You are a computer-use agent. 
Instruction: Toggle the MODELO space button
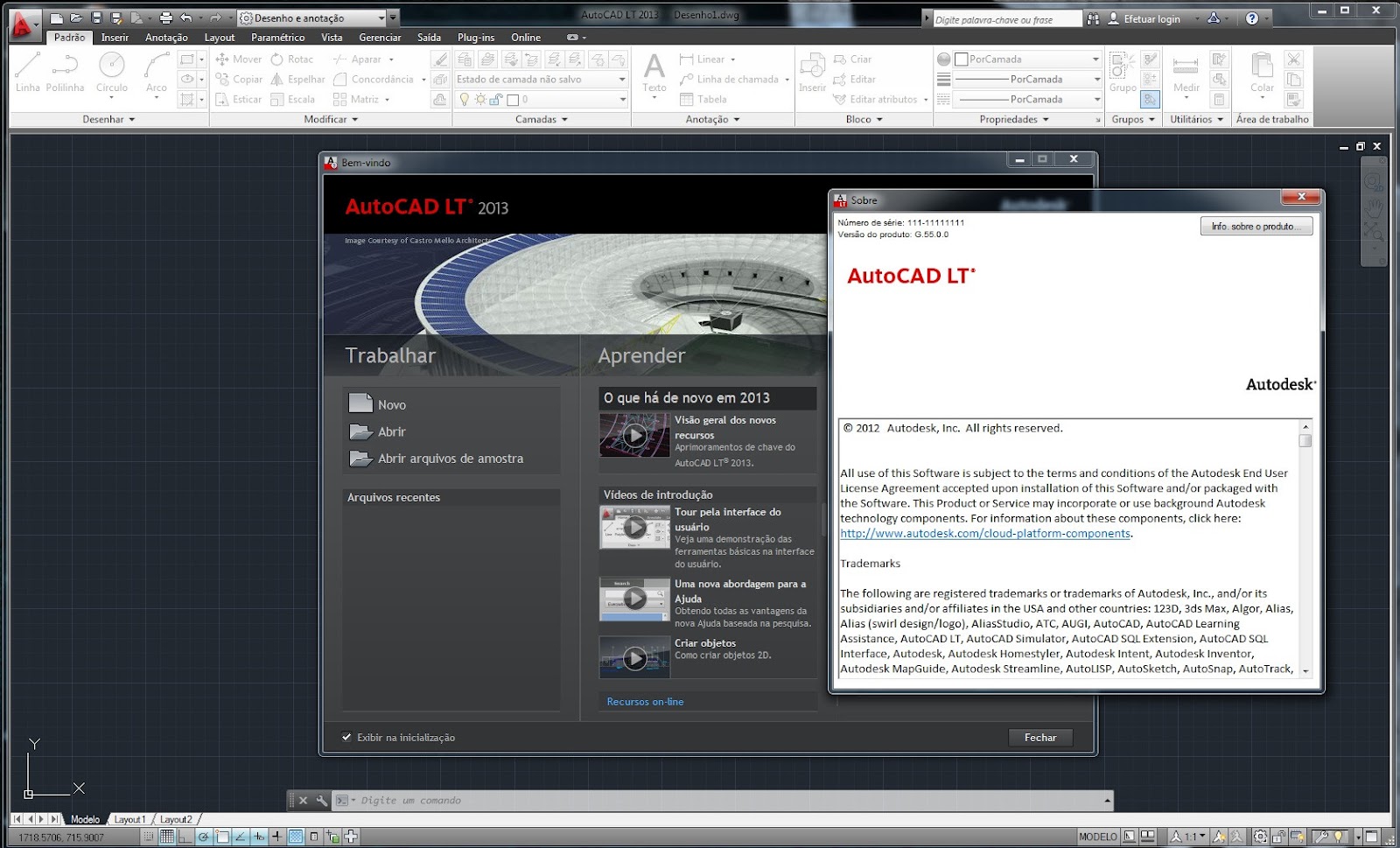[x=1097, y=837]
